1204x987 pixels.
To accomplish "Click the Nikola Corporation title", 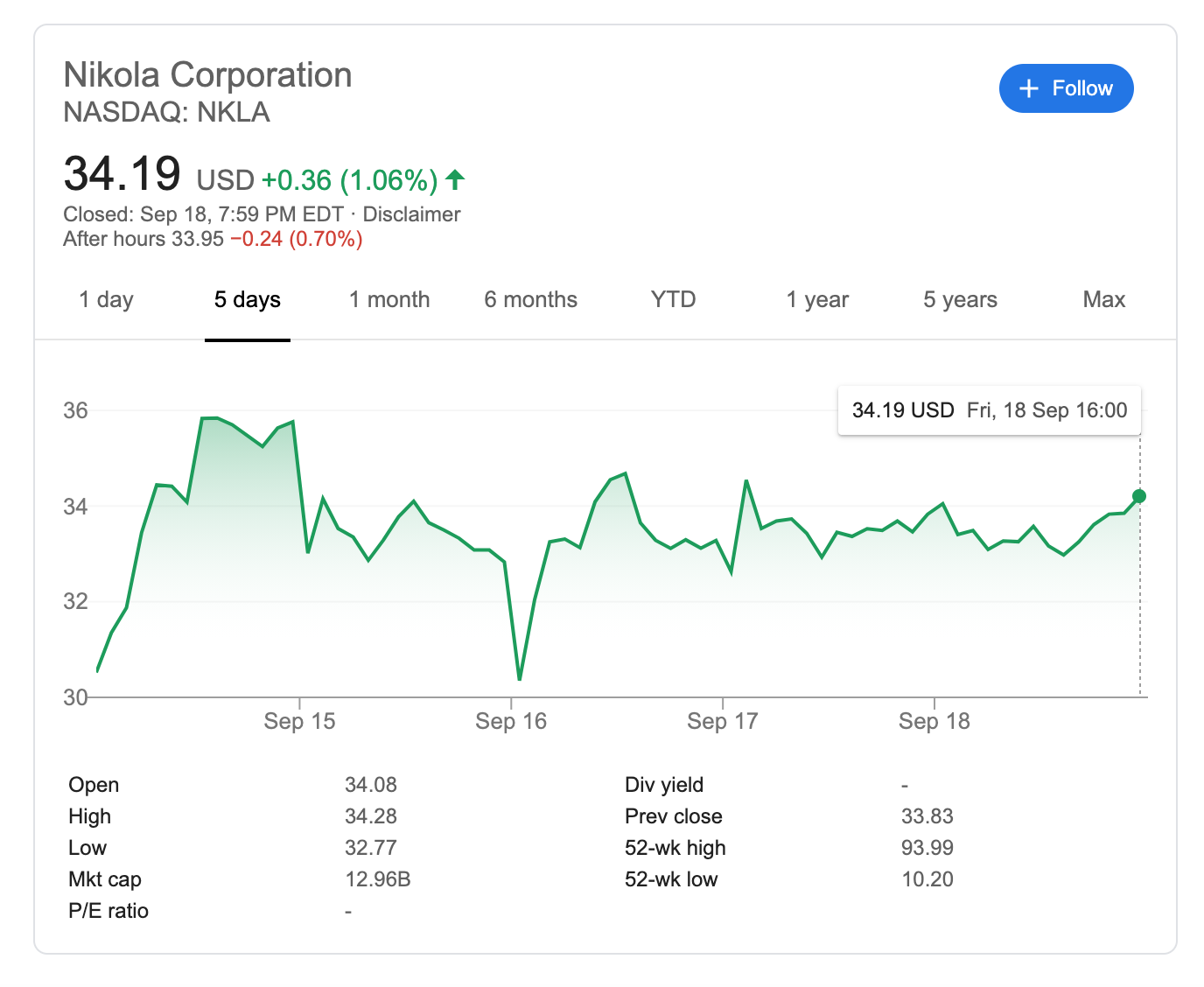I will coord(207,75).
